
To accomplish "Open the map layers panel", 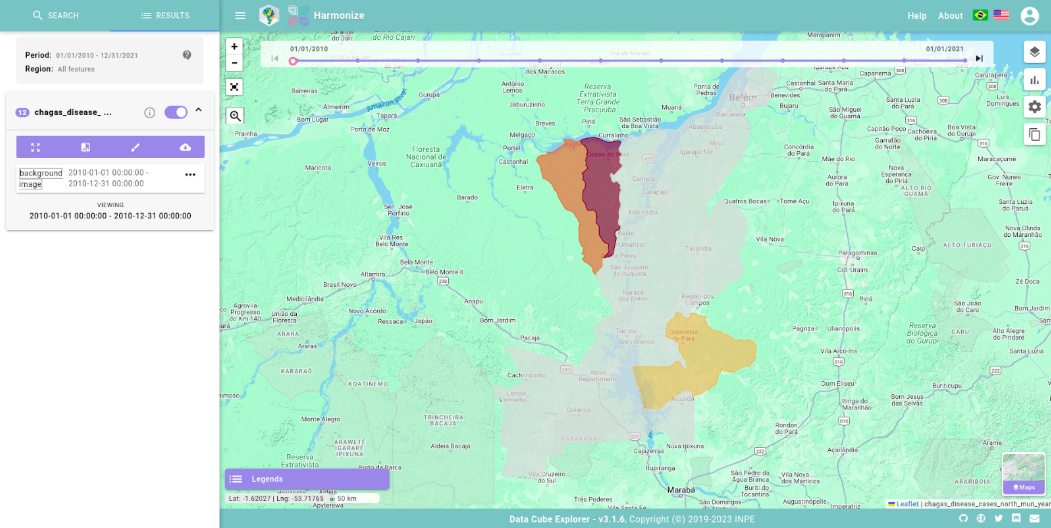I will click(x=1034, y=52).
